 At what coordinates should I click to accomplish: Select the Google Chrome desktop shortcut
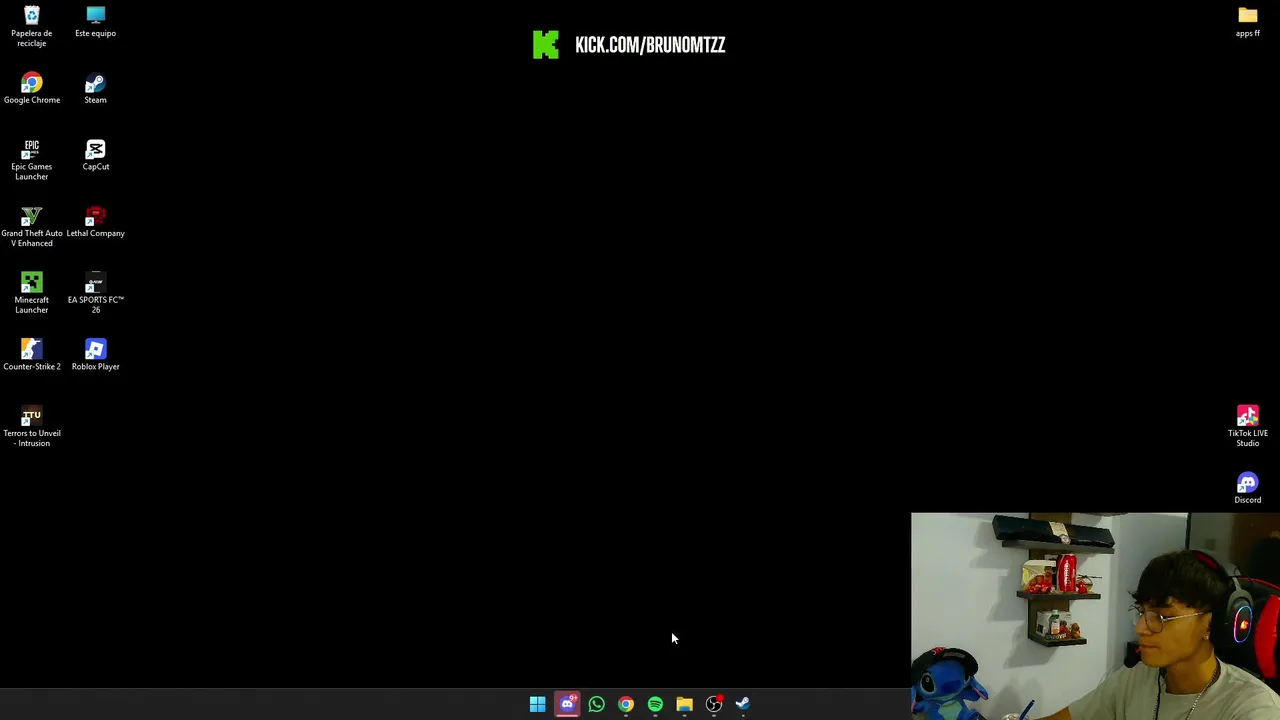[31, 89]
